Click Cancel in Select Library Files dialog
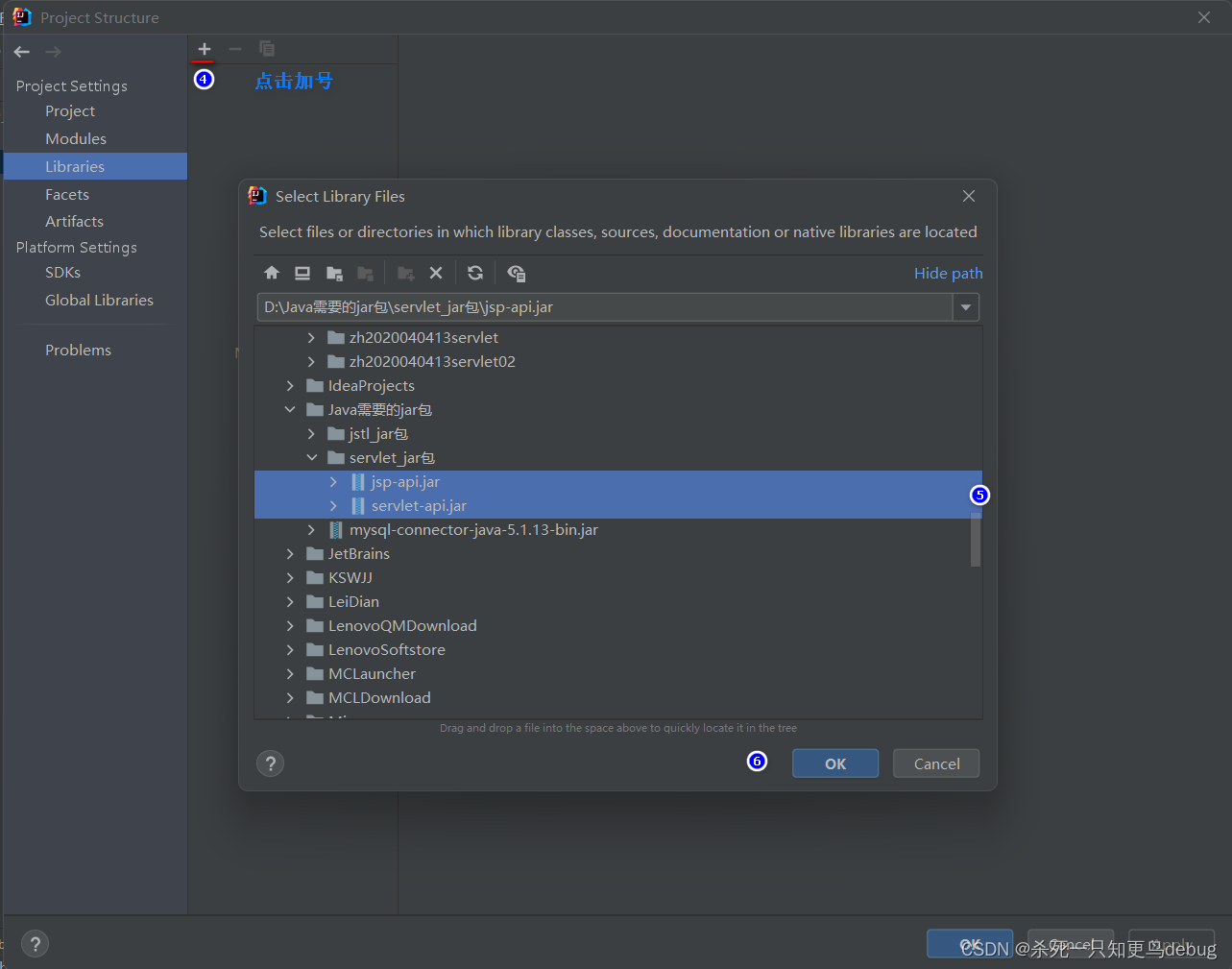 point(936,763)
